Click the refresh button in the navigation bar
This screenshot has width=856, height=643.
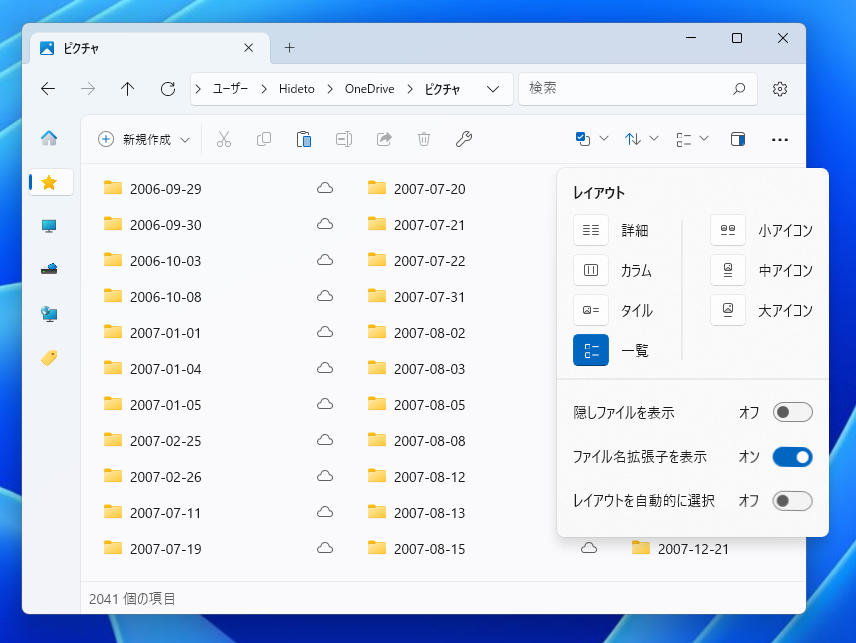tap(167, 88)
